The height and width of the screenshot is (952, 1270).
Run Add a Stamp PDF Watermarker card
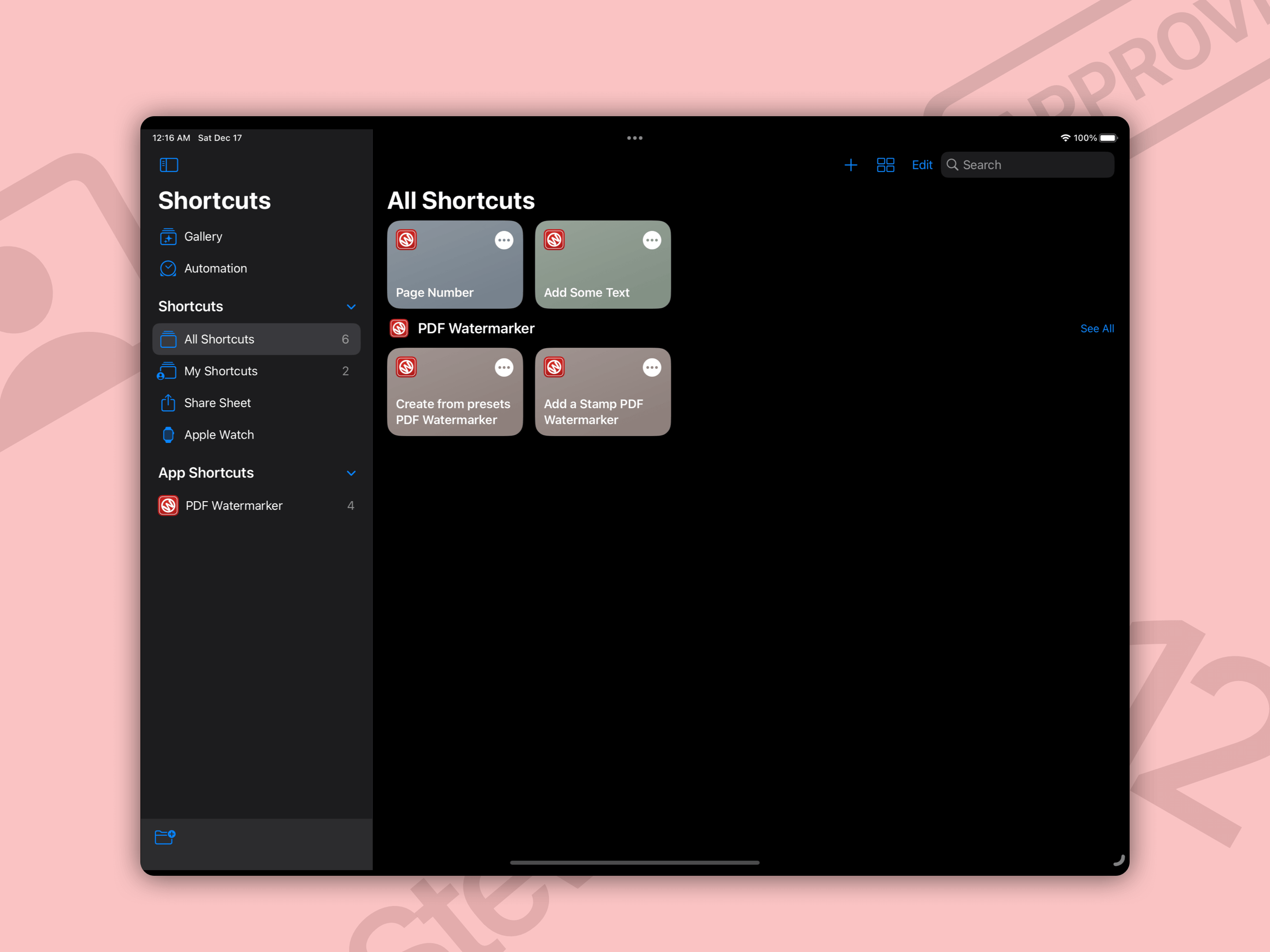pyautogui.click(x=603, y=392)
